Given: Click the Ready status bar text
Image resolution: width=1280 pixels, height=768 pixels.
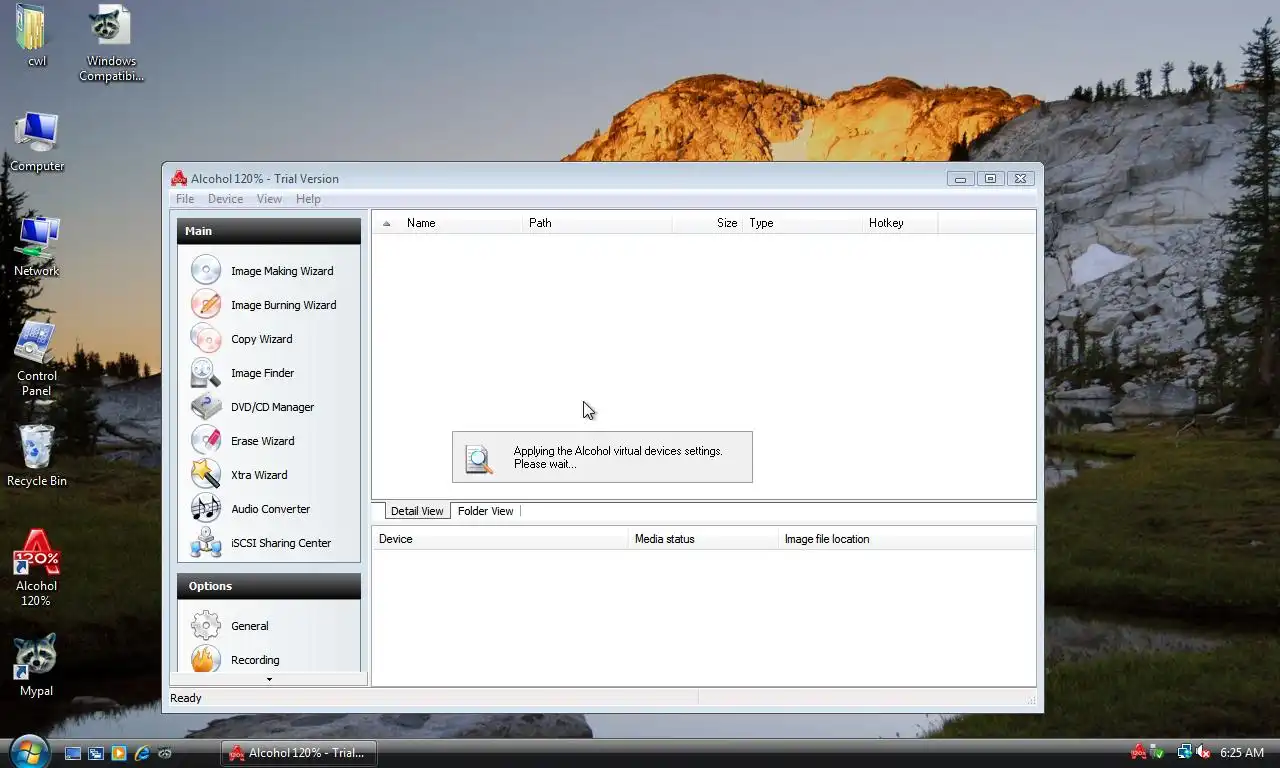Looking at the screenshot, I should pyautogui.click(x=186, y=698).
